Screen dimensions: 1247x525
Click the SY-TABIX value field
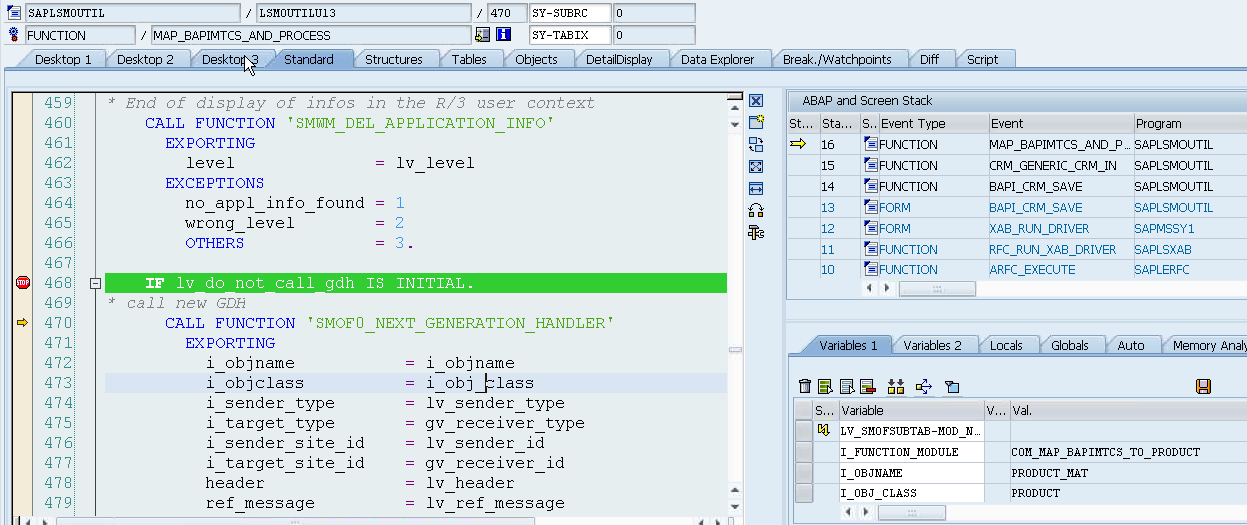coord(653,35)
